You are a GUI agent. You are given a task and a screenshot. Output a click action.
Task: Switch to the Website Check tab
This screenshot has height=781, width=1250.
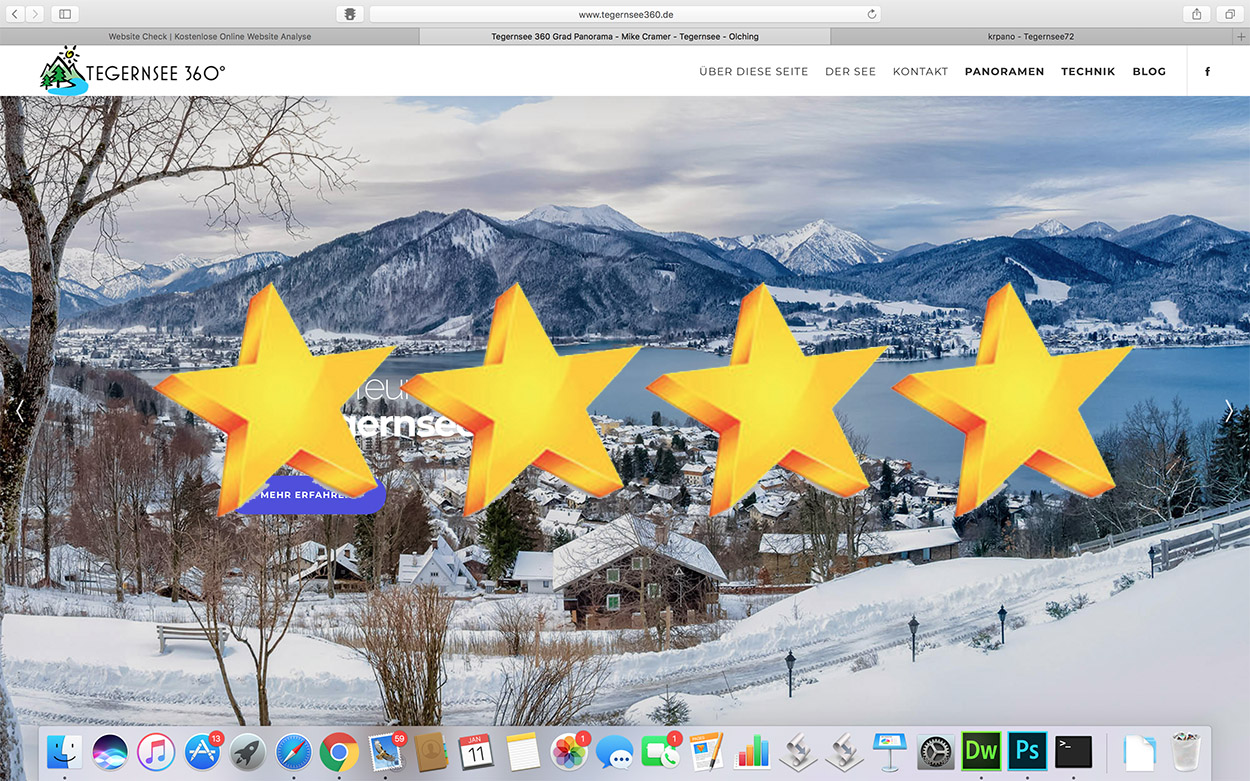(209, 37)
